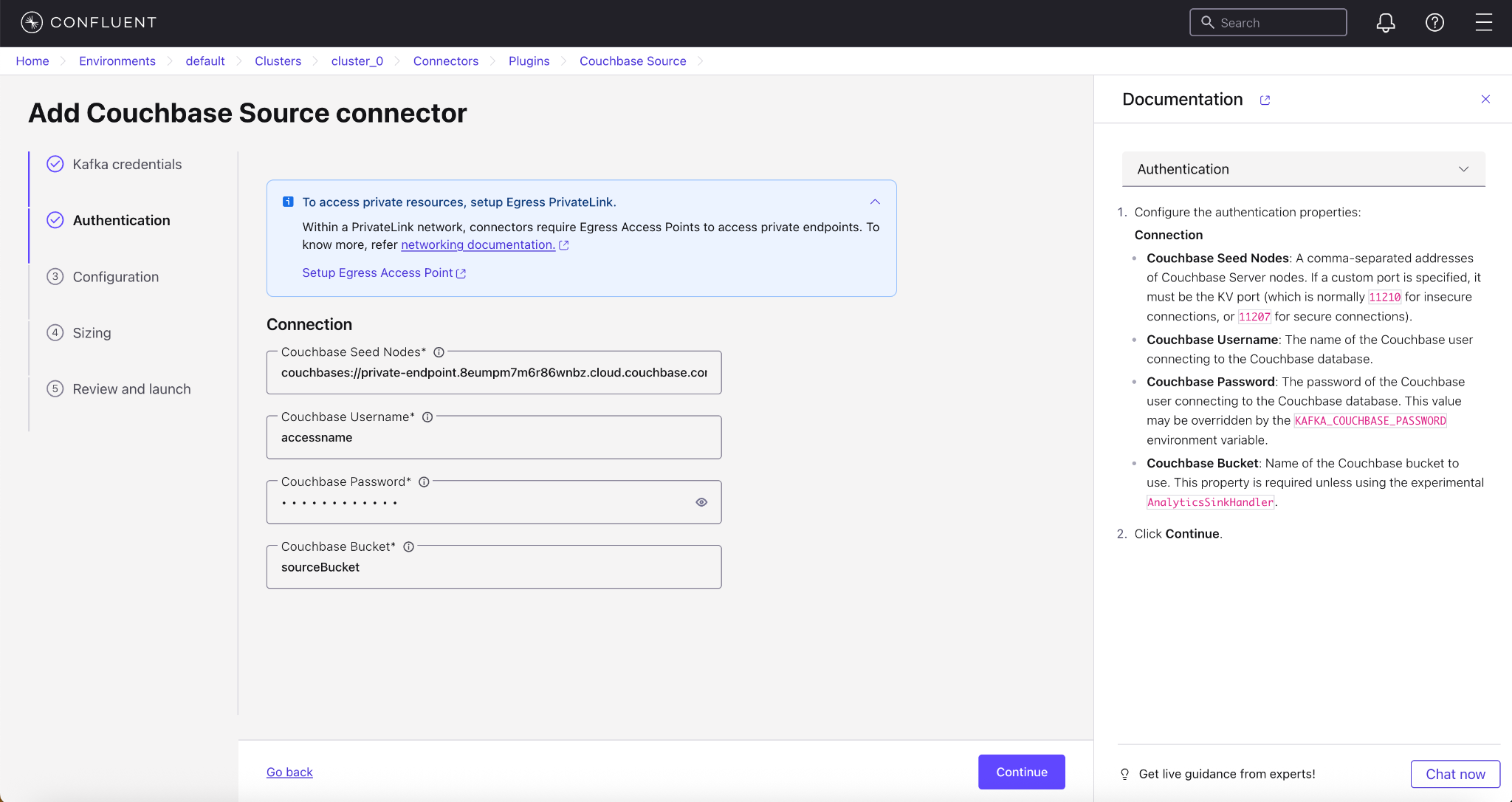Open the networking documentation link
Screen dimensions: 1512x802
pyautogui.click(x=478, y=244)
